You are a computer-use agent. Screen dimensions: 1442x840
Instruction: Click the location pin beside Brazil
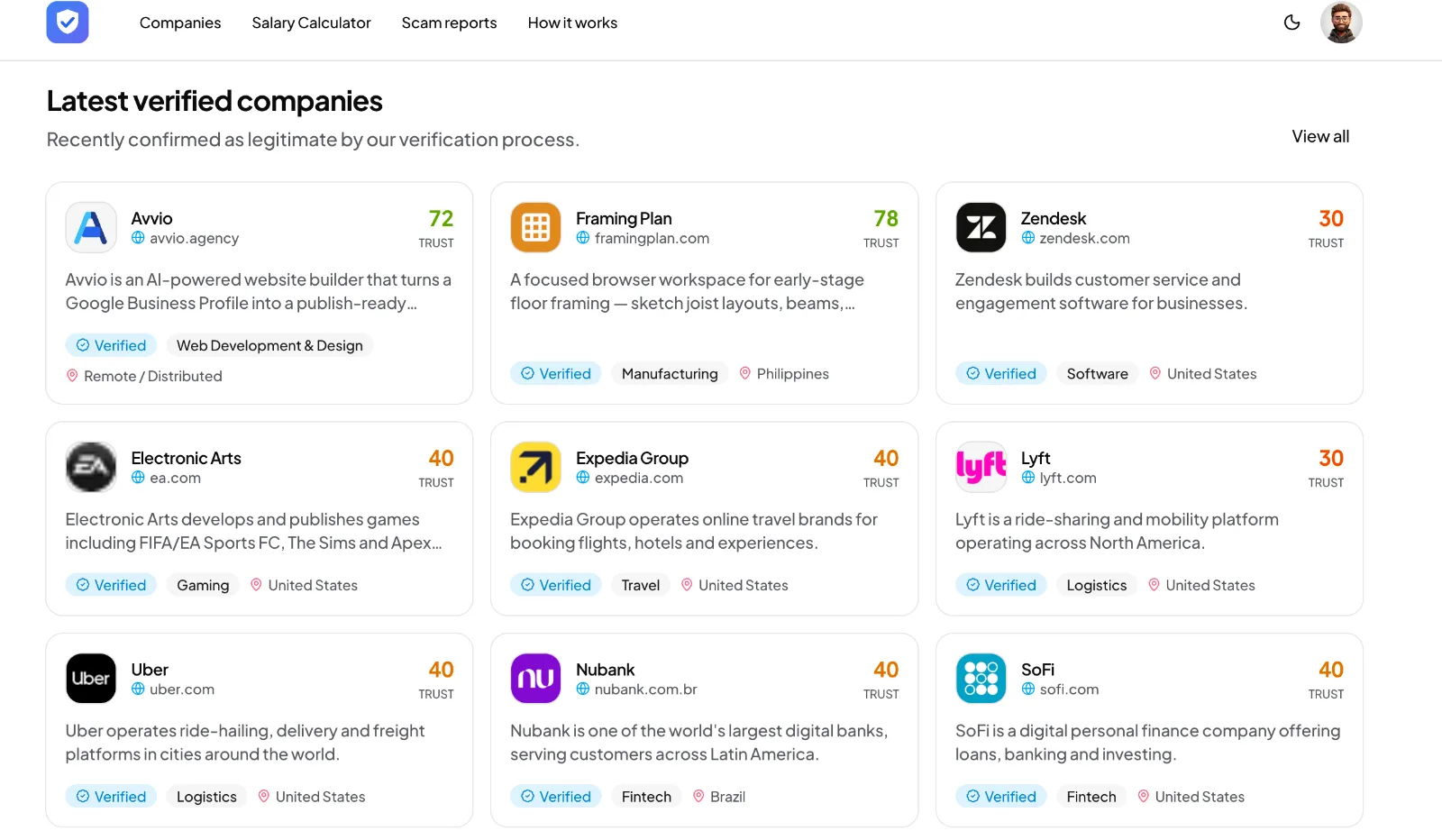coord(698,797)
